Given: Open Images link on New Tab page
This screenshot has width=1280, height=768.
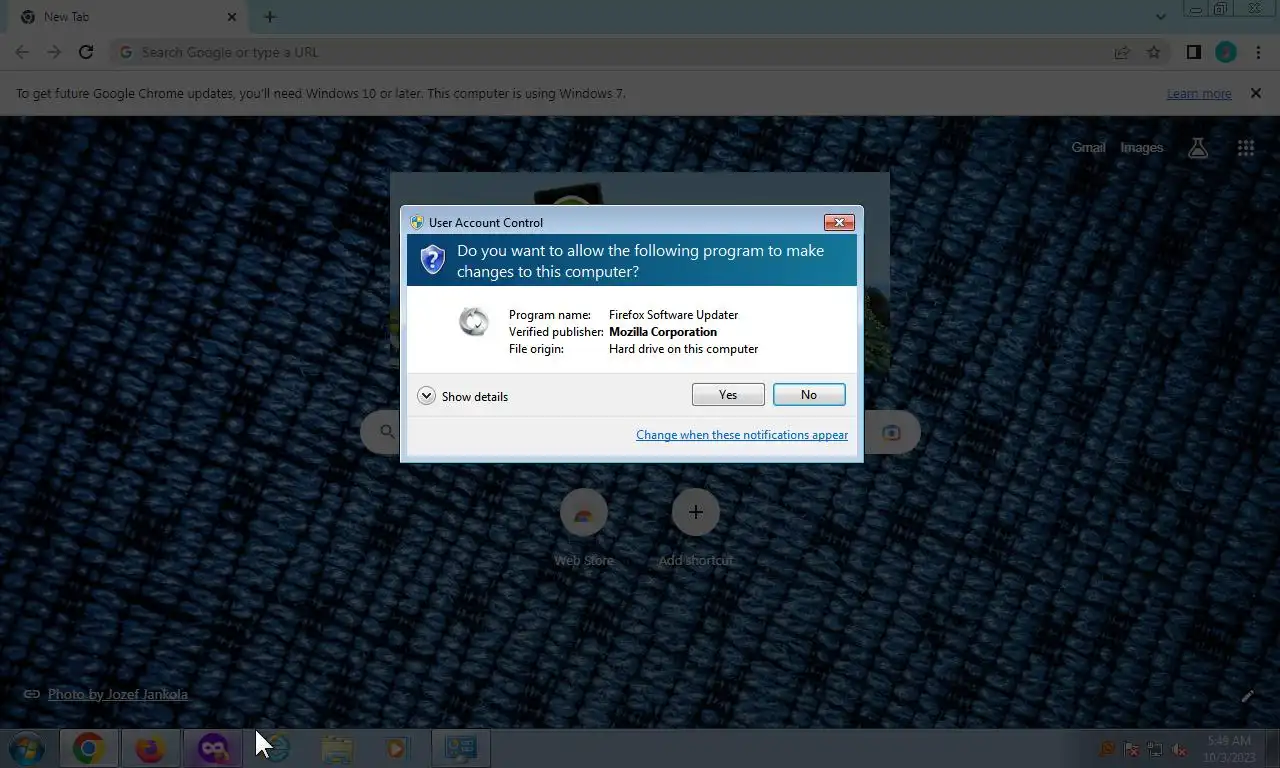Looking at the screenshot, I should (x=1141, y=147).
